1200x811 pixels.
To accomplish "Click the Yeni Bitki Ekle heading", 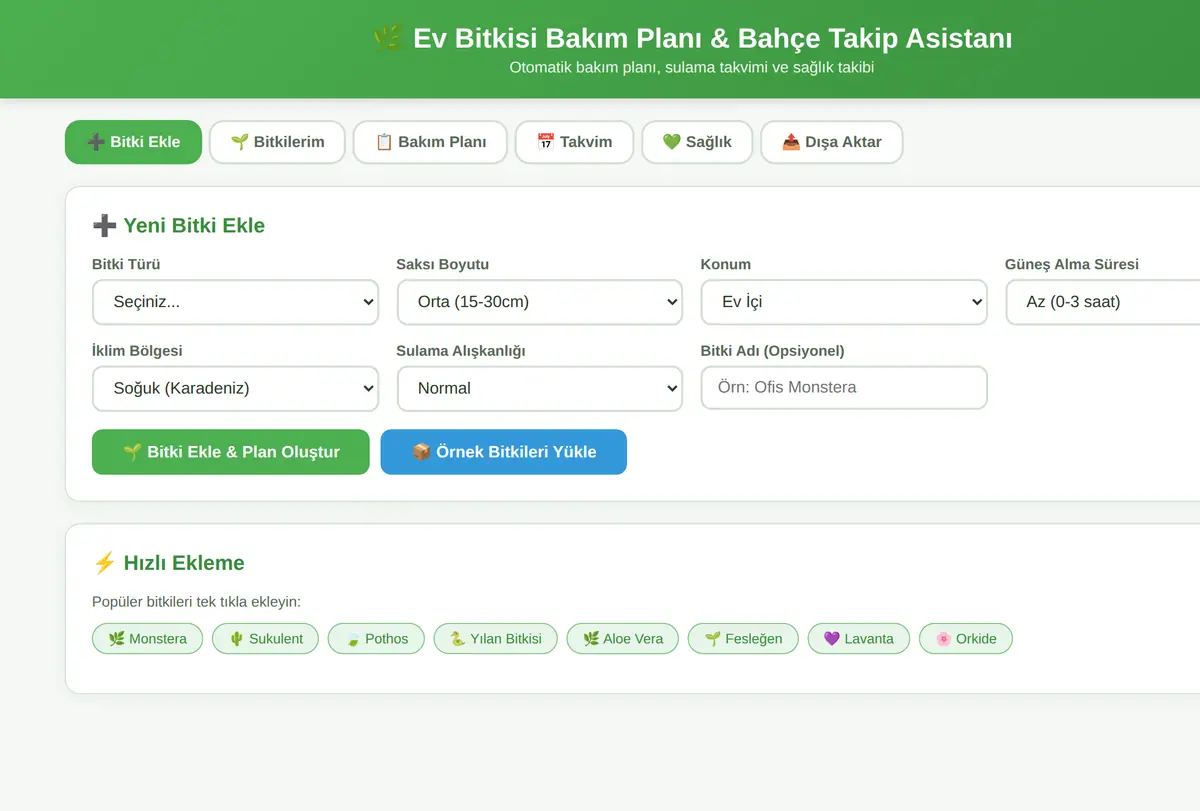I will point(179,226).
